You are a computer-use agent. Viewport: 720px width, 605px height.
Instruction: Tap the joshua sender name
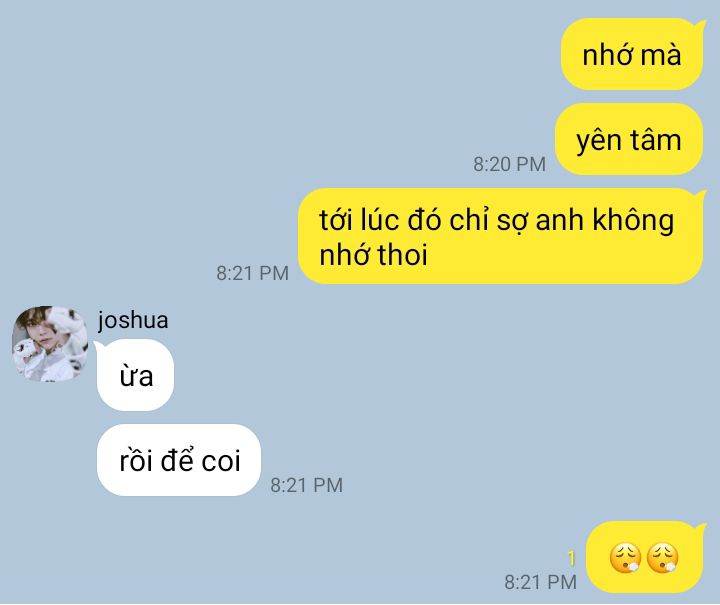(133, 320)
